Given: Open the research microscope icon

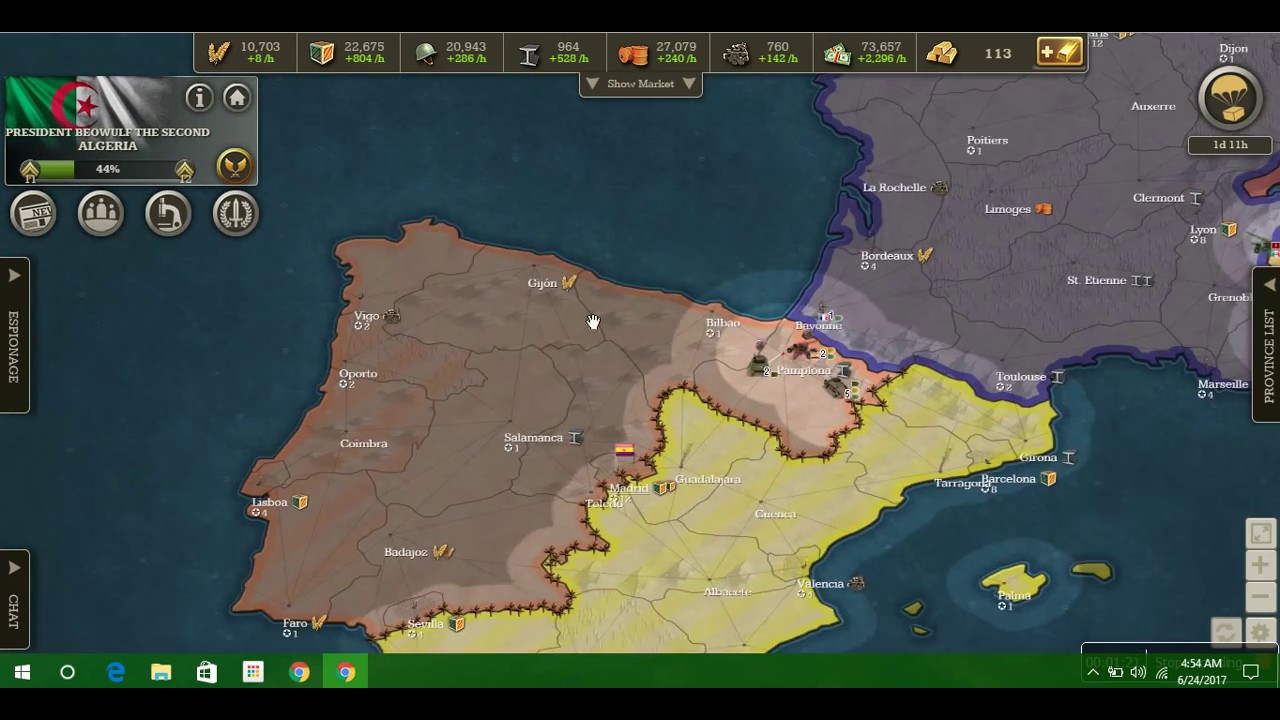Looking at the screenshot, I should click(x=168, y=213).
